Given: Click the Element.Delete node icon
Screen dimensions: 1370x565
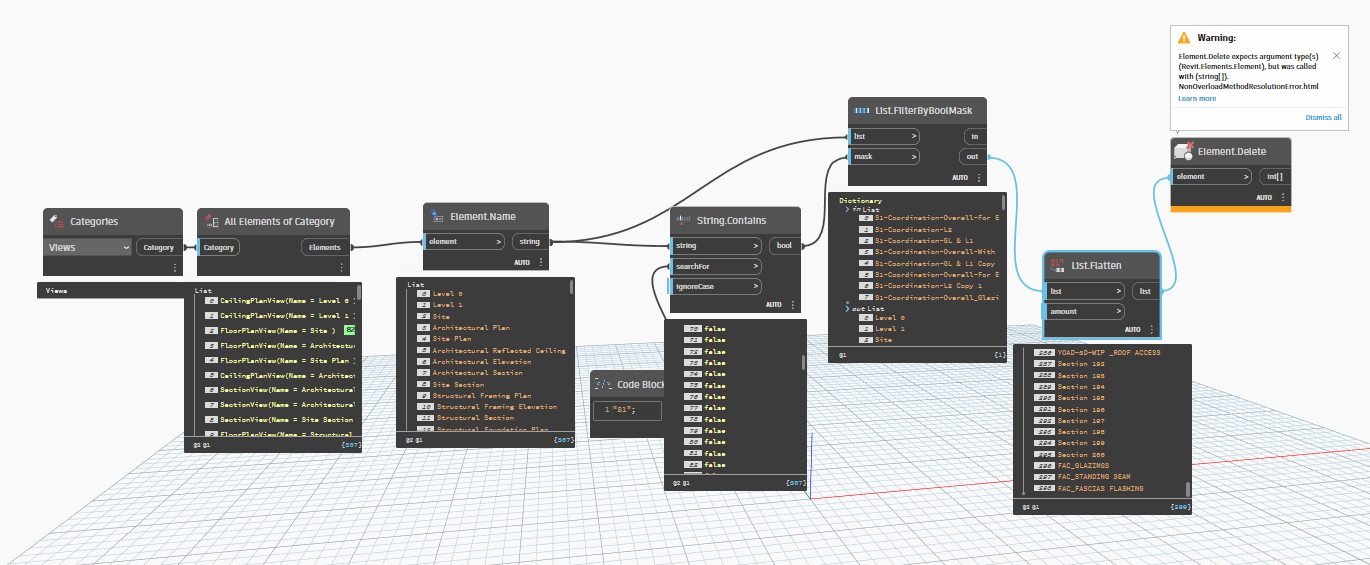Looking at the screenshot, I should (x=1183, y=152).
